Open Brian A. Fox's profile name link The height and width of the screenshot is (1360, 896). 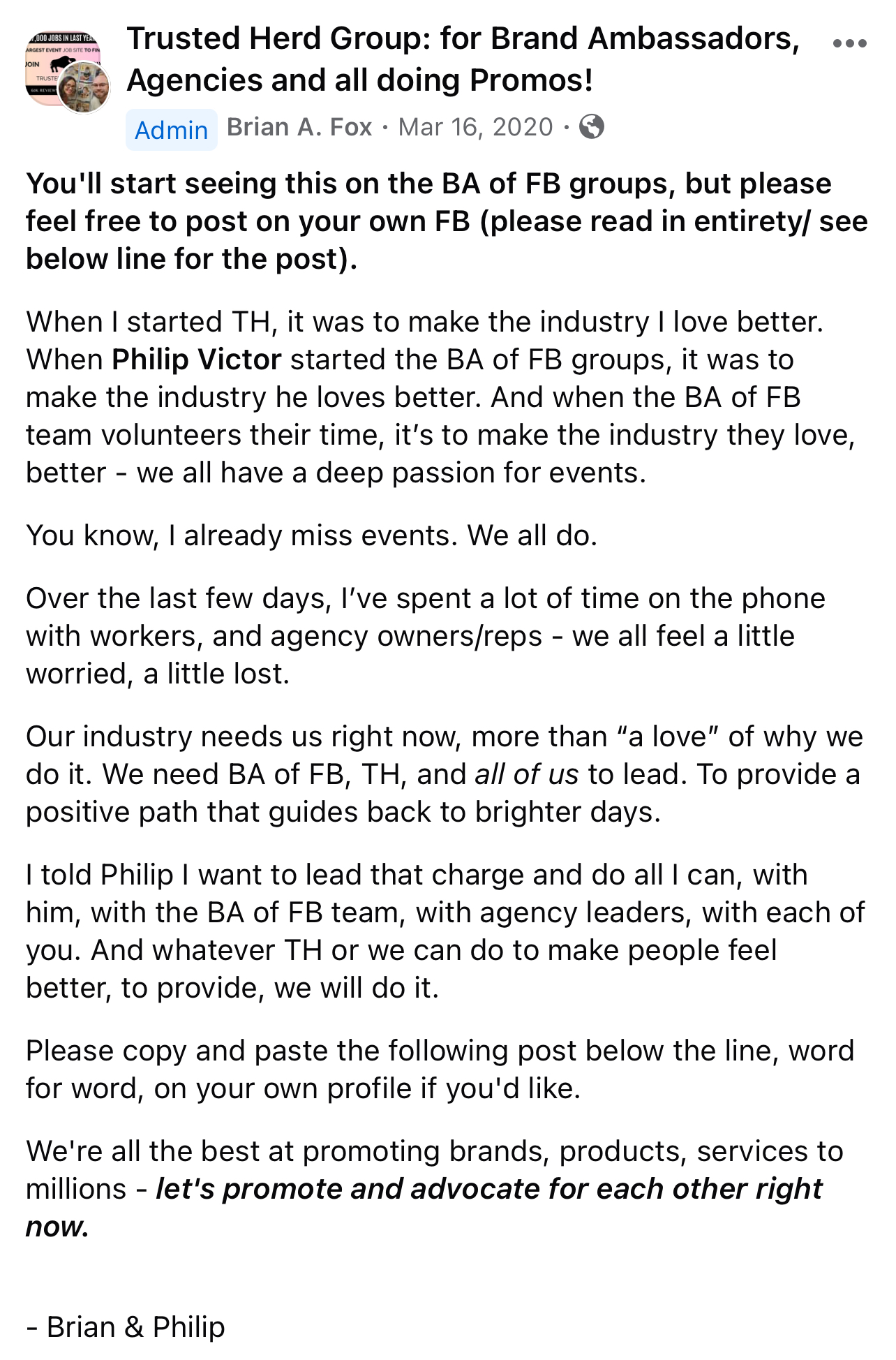(x=299, y=127)
